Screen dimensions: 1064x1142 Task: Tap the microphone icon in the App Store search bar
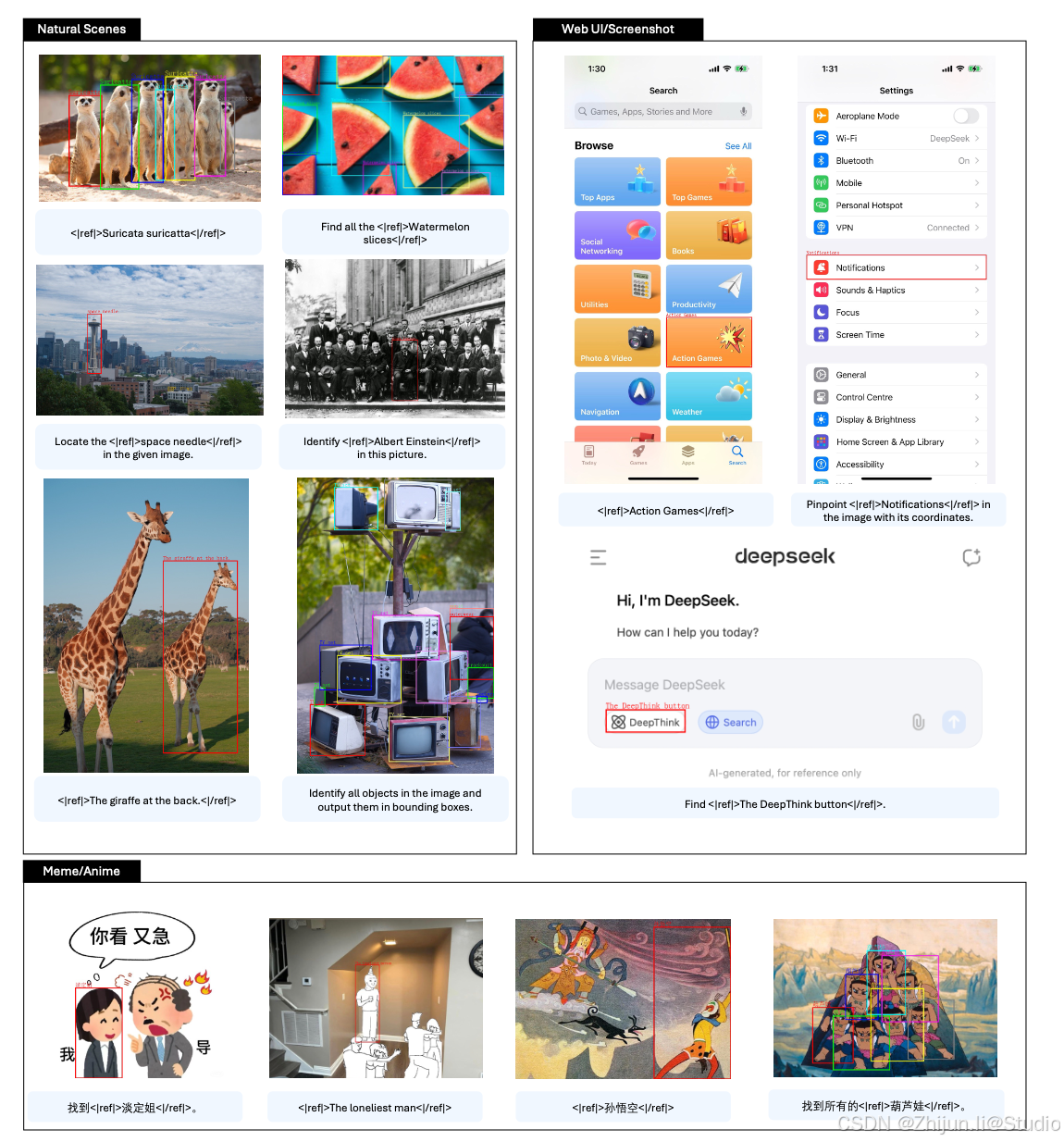tap(743, 112)
